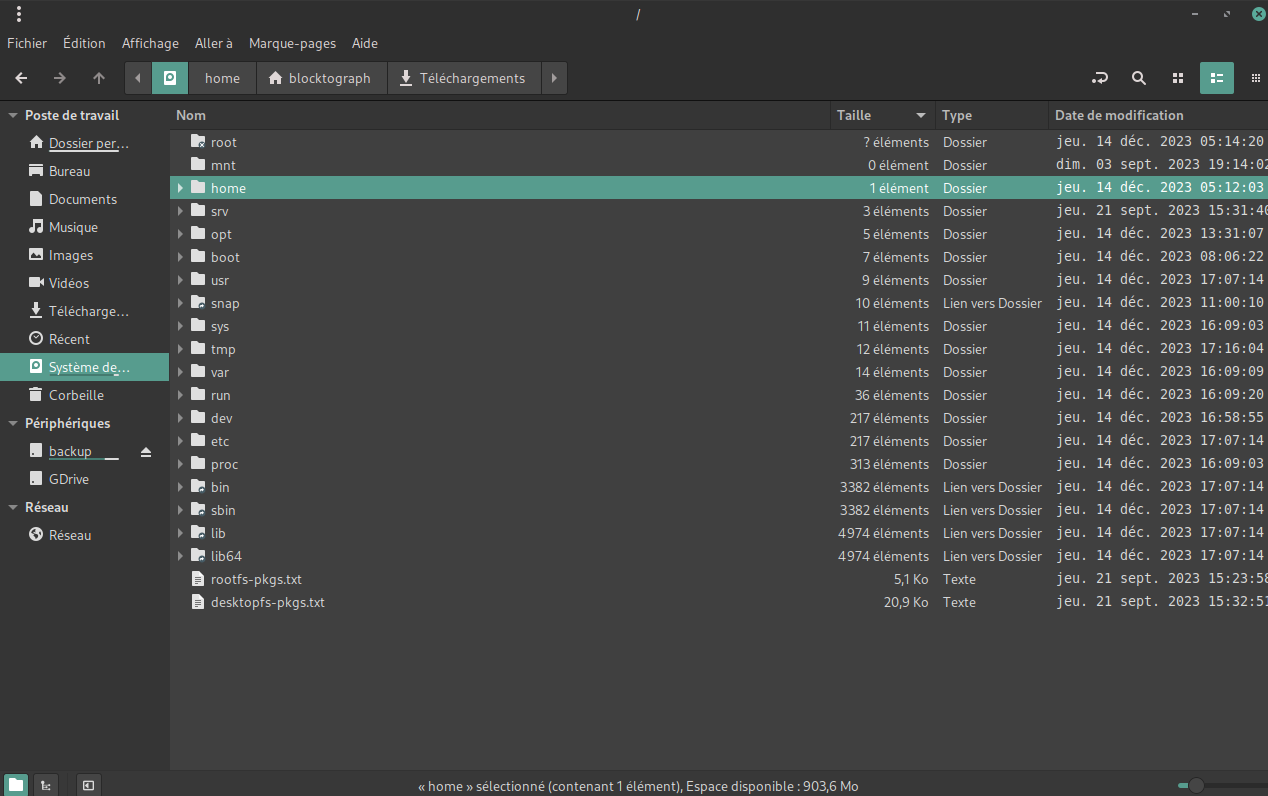Click the root filesystem disk icon in path bar

tap(170, 78)
